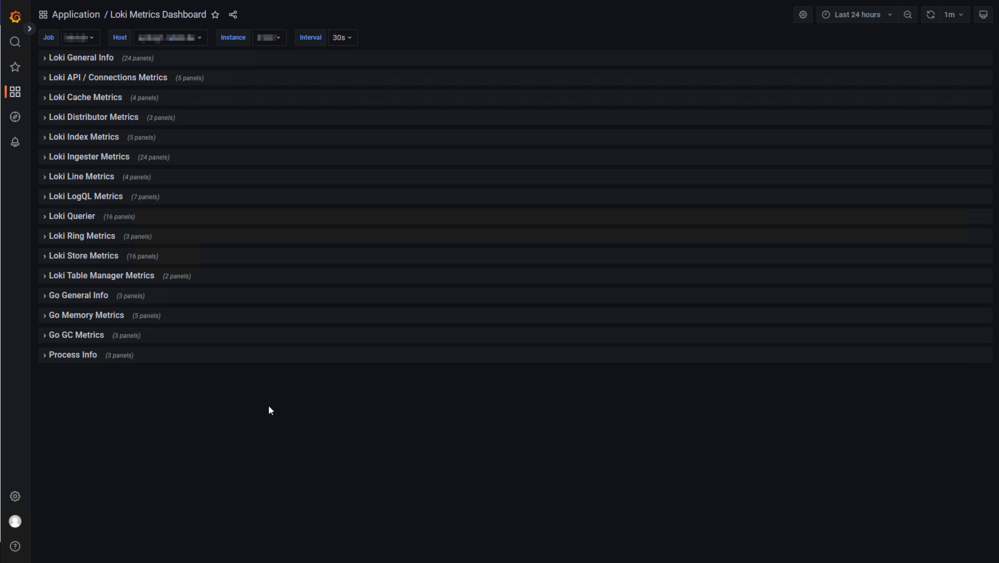Open the Interval 30s dropdown
Screen dimensions: 999x563
(342, 38)
